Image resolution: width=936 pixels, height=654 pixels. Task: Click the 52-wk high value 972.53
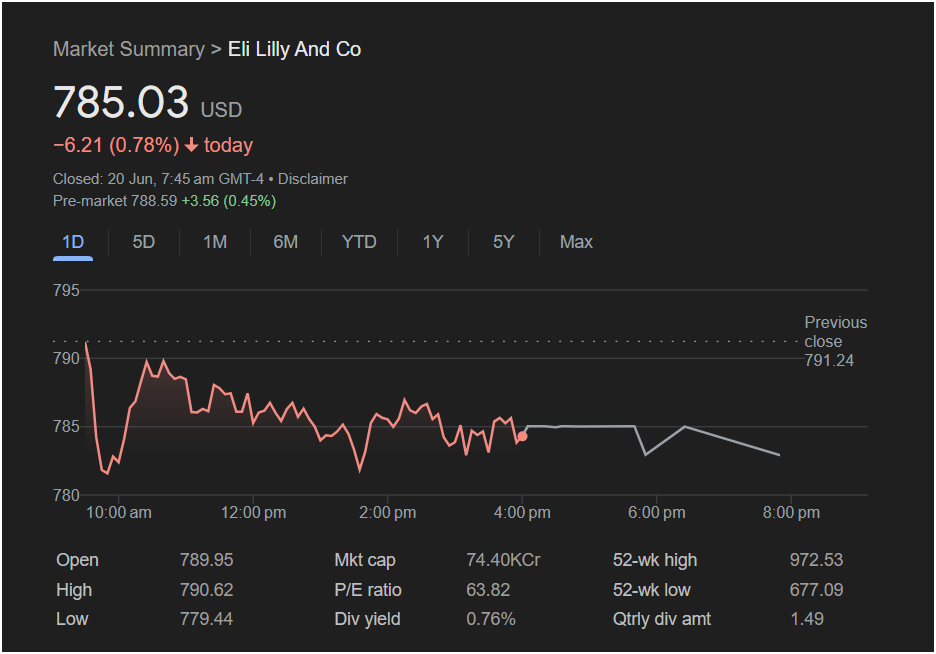coord(817,560)
